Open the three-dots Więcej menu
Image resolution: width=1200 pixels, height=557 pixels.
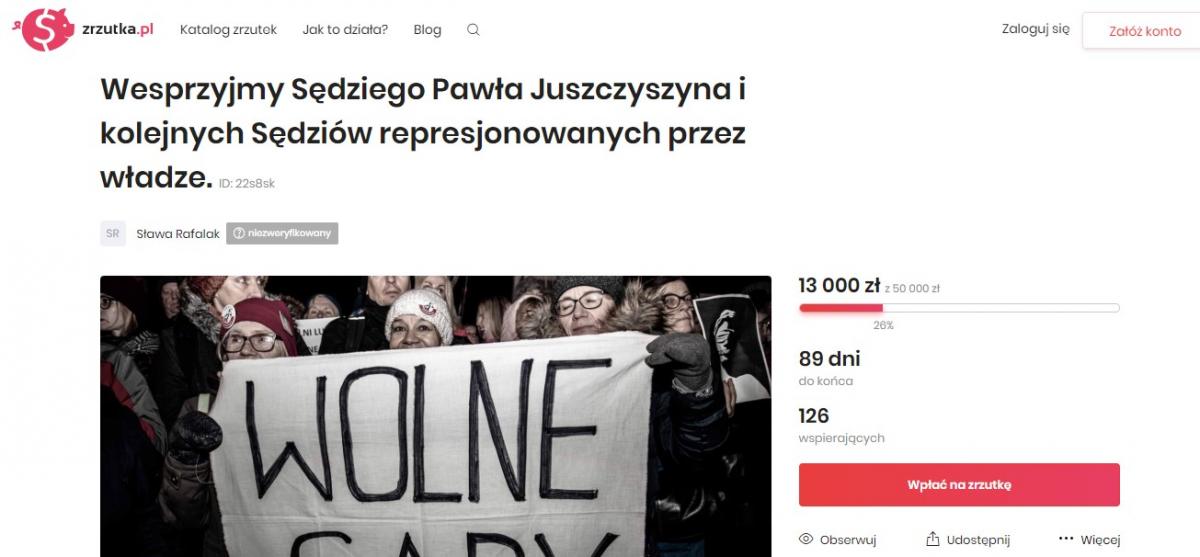(x=1066, y=539)
